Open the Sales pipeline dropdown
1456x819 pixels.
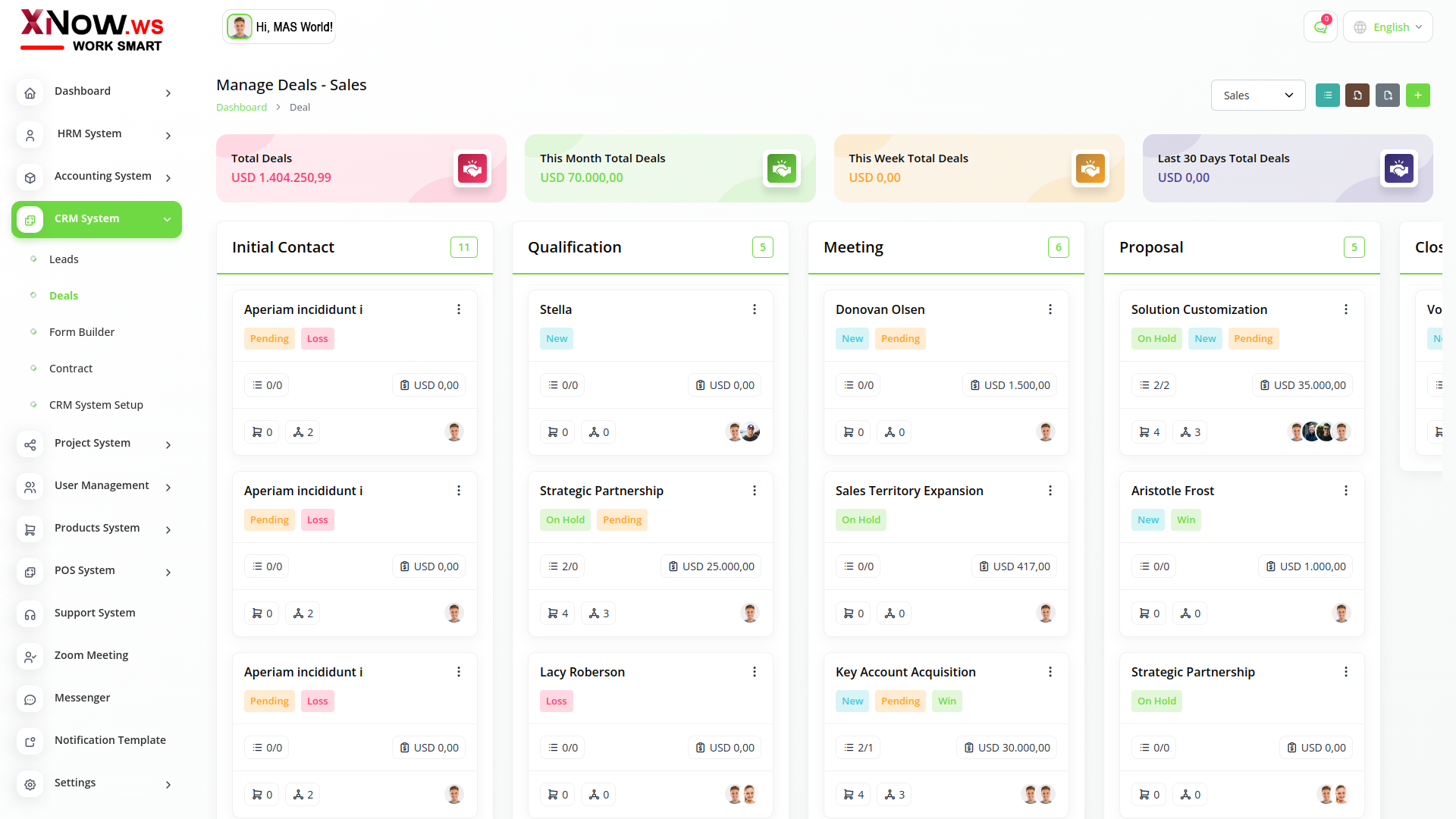coord(1257,96)
